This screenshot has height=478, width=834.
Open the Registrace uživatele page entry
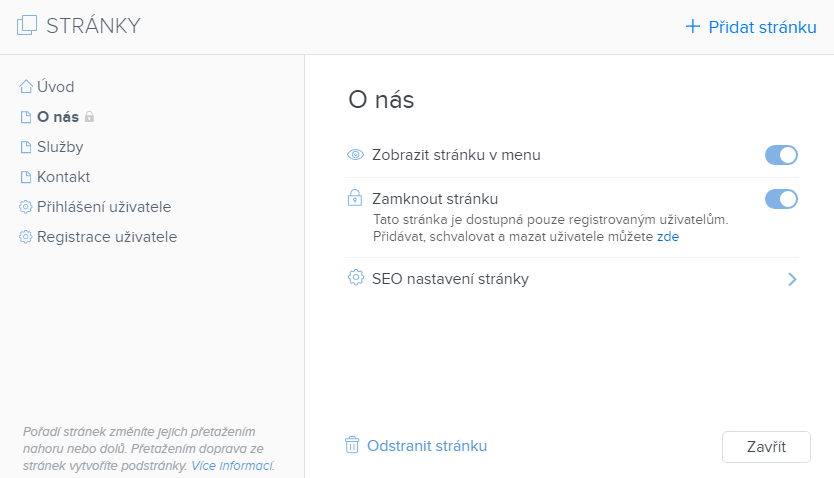pyautogui.click(x=107, y=237)
